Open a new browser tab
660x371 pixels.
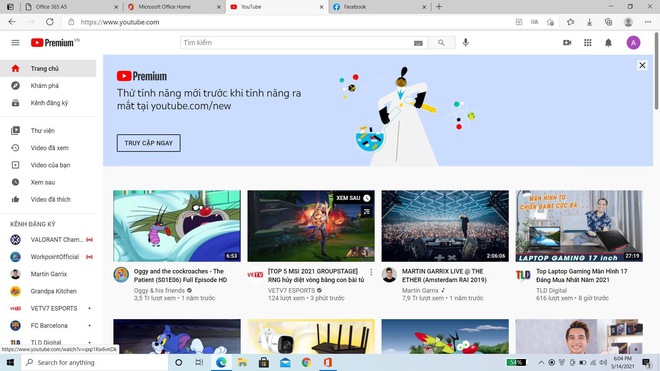pos(439,7)
